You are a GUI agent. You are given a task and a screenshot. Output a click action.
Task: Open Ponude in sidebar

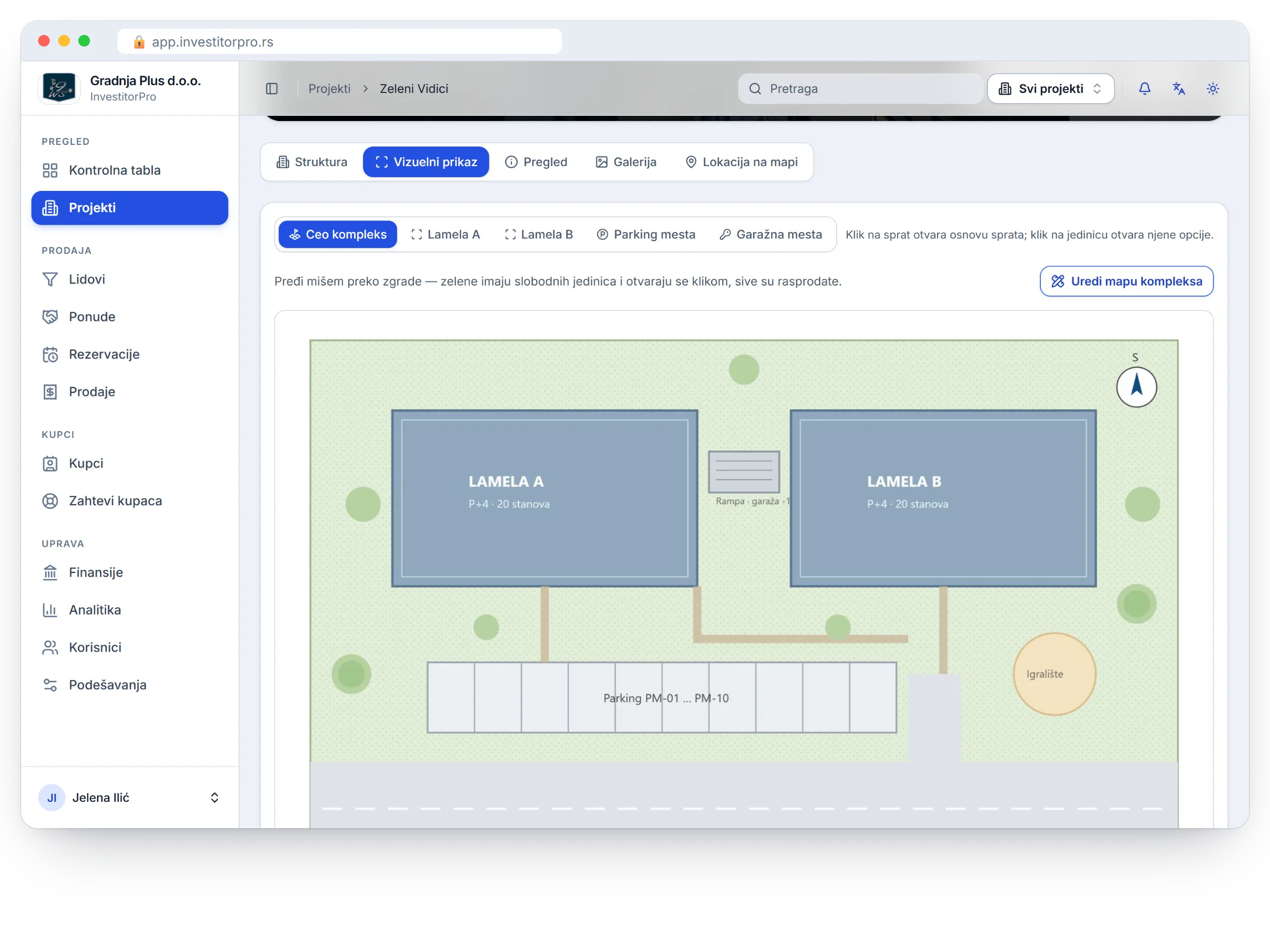130,317
